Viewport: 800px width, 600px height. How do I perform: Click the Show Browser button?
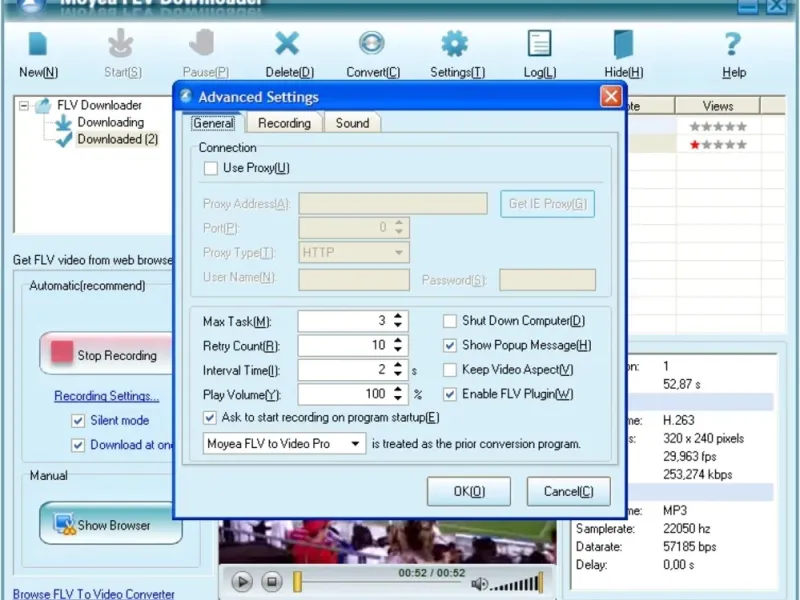point(111,523)
